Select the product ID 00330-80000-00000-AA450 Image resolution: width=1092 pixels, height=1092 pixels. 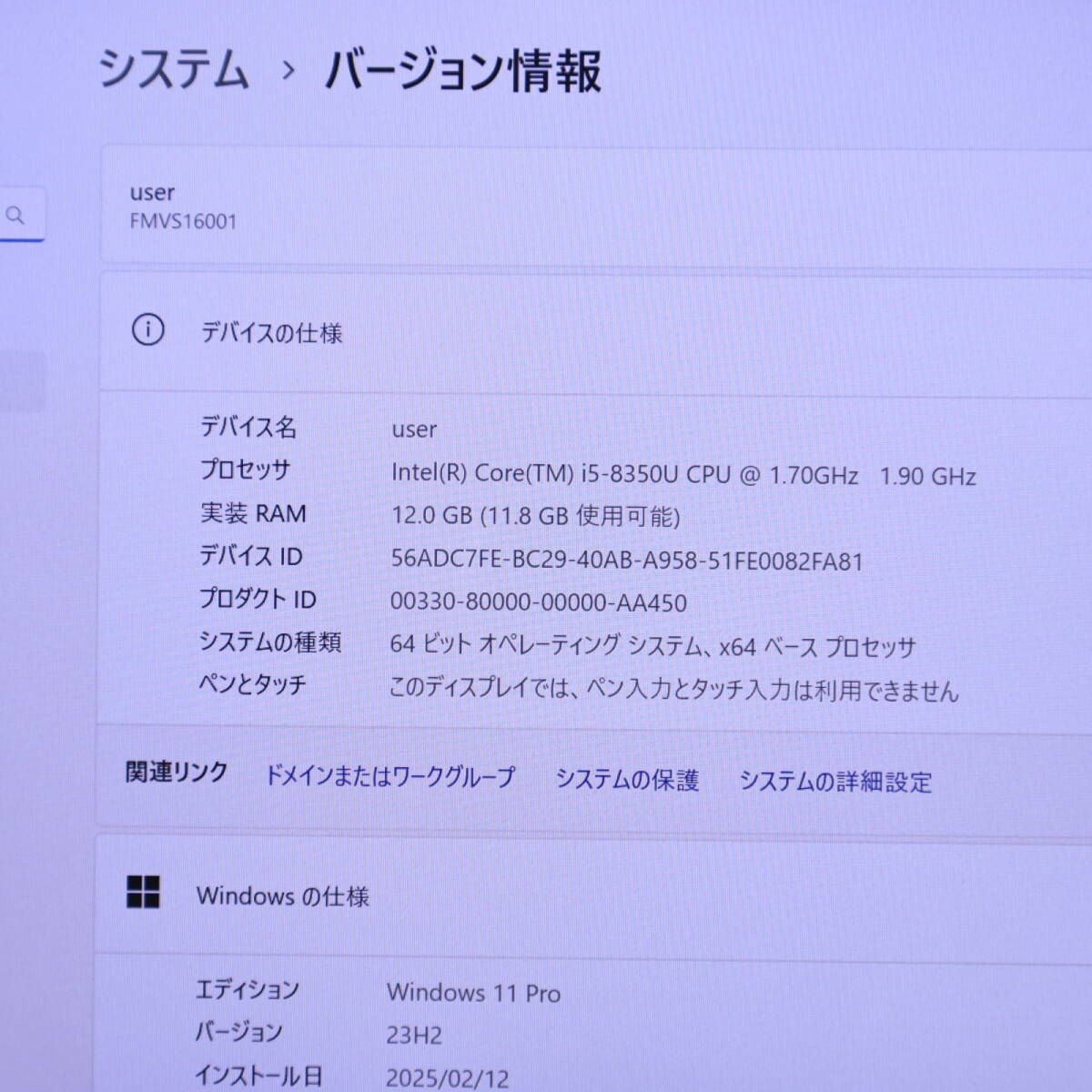[539, 602]
